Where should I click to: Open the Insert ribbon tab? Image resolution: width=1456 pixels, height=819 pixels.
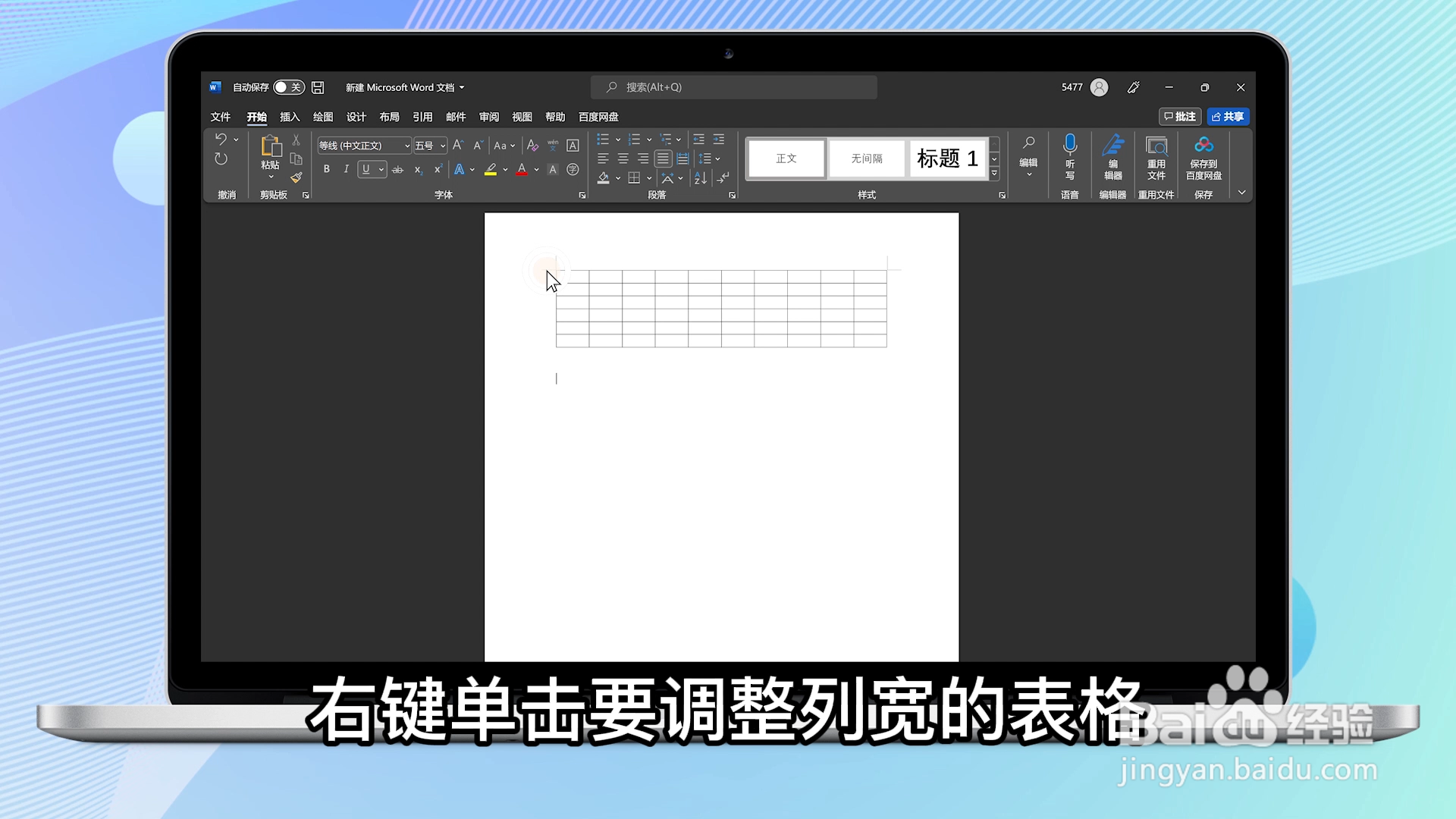pyautogui.click(x=290, y=117)
